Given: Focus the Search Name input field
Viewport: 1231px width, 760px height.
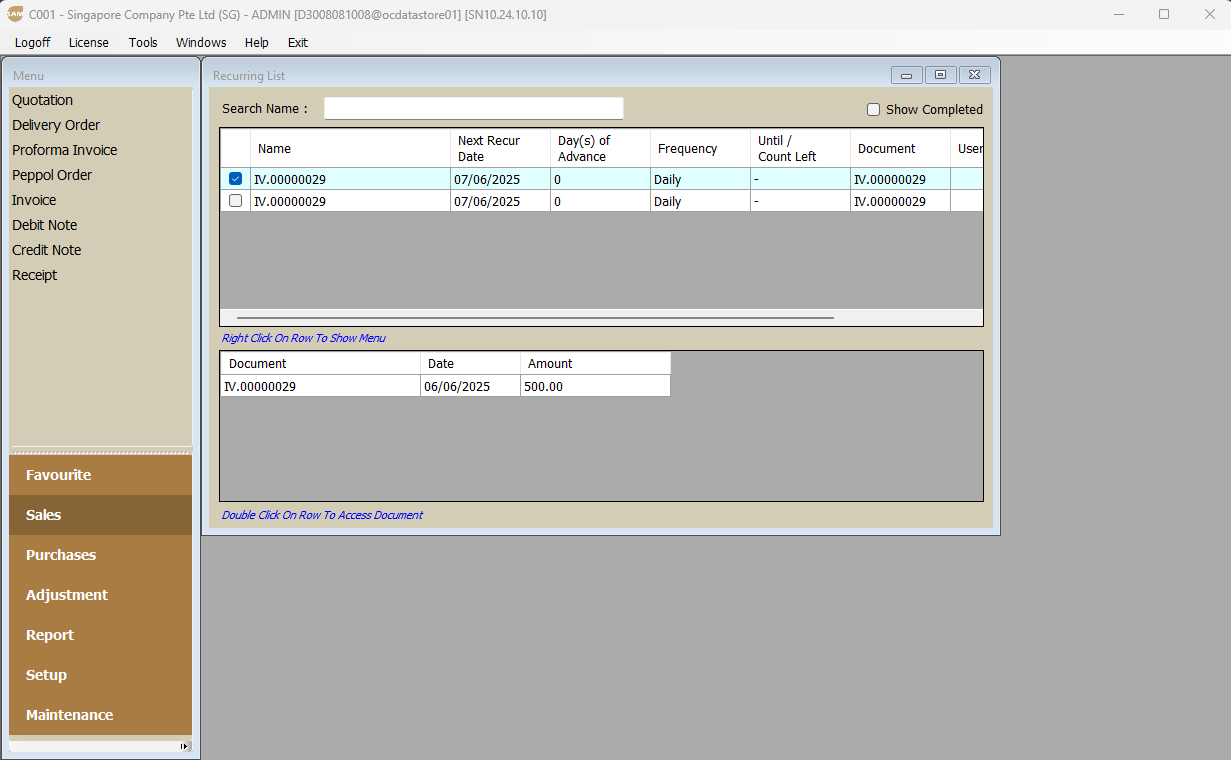Looking at the screenshot, I should [x=473, y=109].
